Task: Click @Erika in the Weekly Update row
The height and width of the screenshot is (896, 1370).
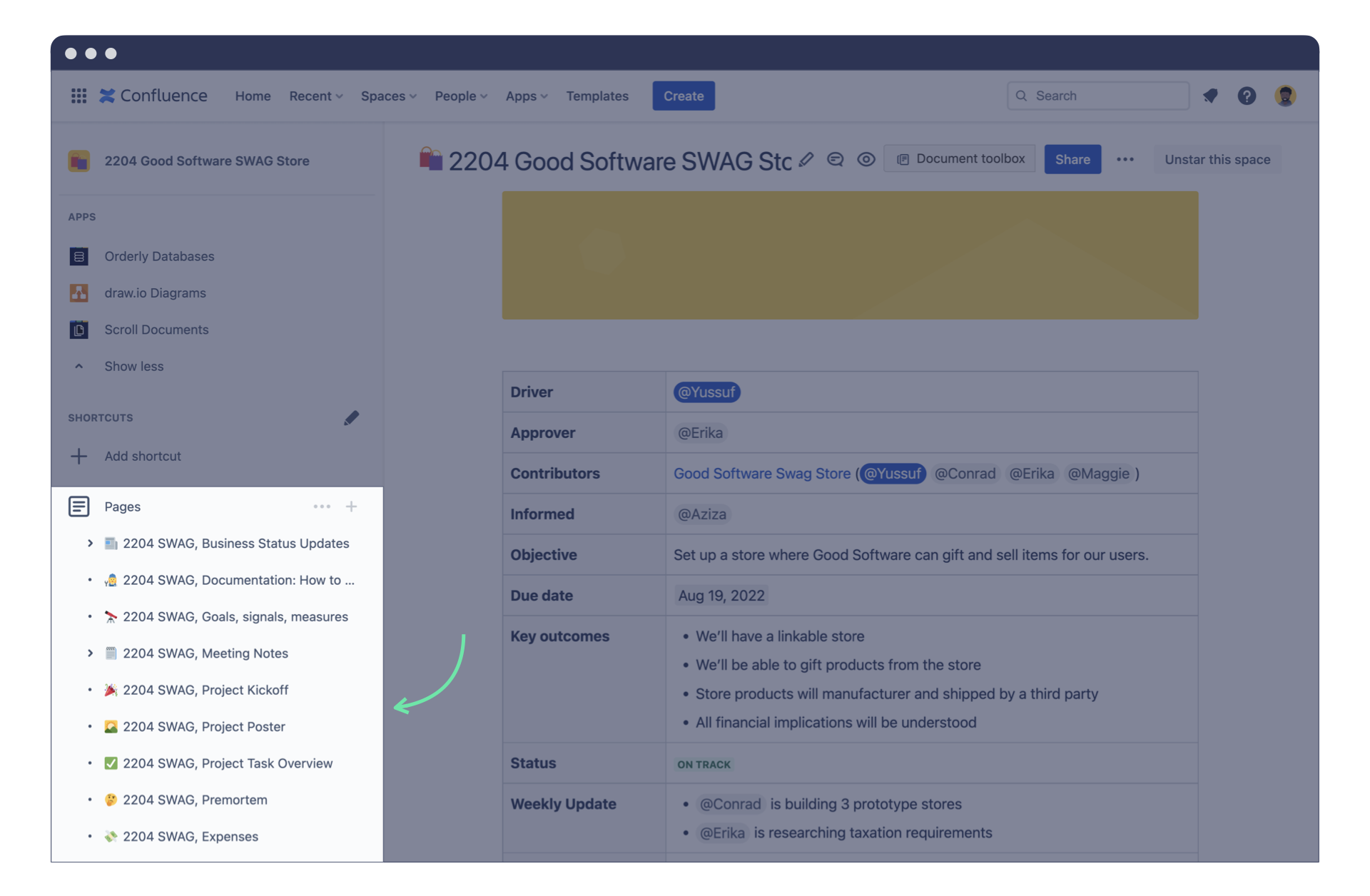Action: [722, 833]
